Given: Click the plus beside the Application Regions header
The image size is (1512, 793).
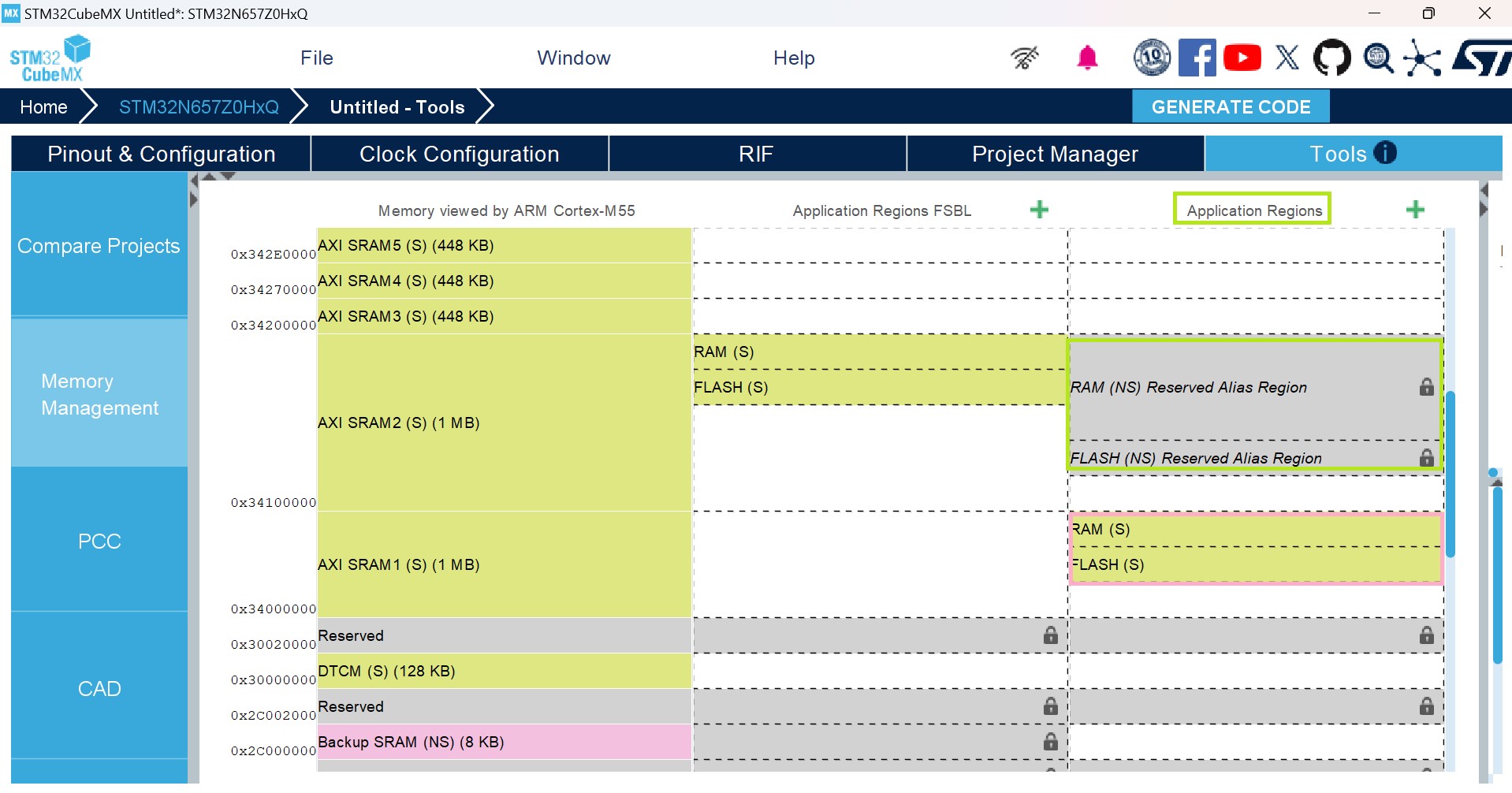Looking at the screenshot, I should [1416, 210].
